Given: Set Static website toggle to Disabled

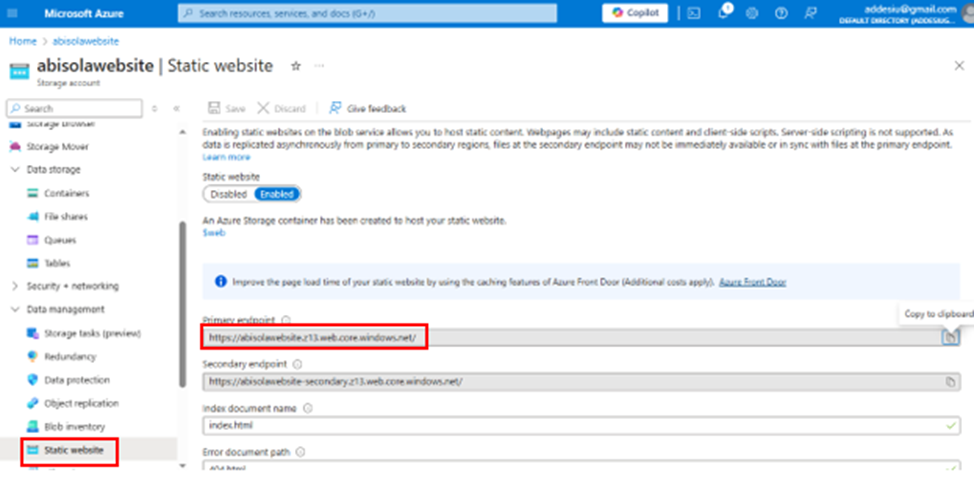Looking at the screenshot, I should pyautogui.click(x=229, y=194).
